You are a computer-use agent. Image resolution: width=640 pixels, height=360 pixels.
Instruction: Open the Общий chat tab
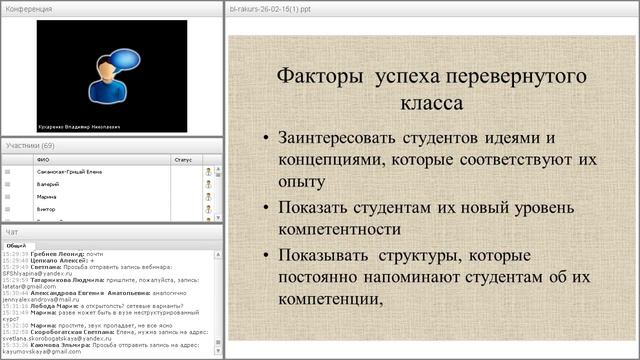[16, 246]
